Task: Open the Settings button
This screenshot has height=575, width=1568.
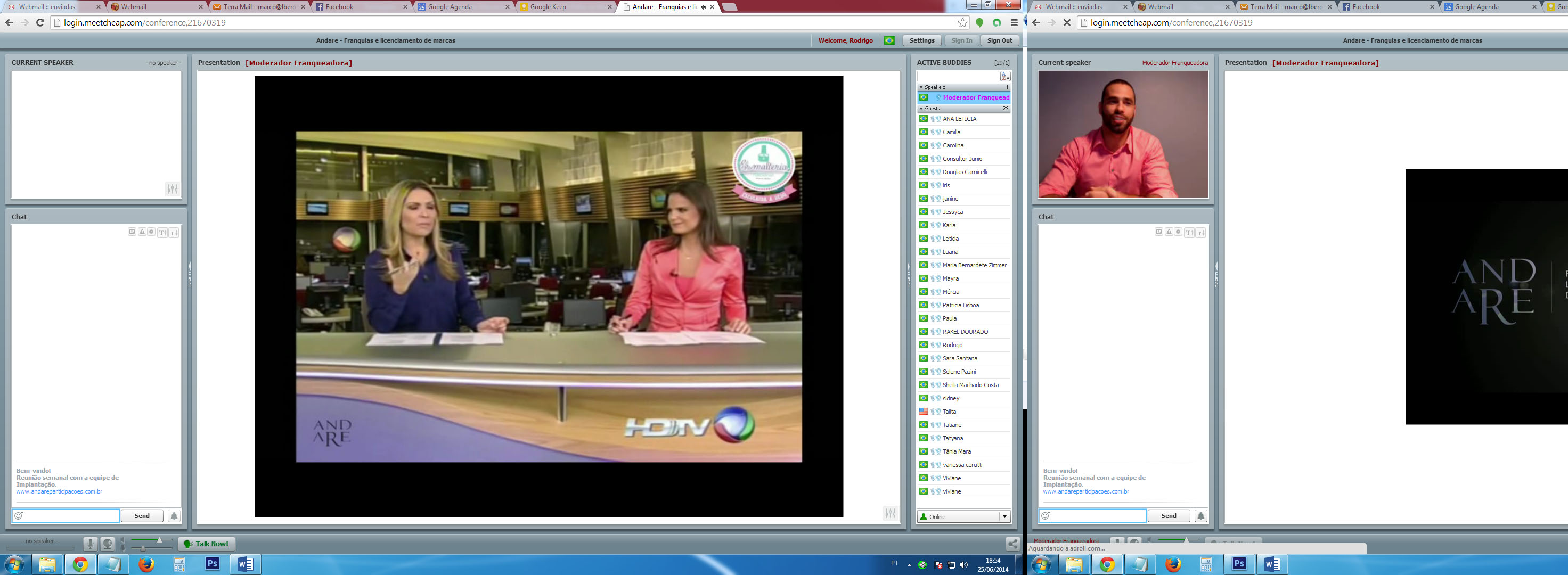Action: point(921,40)
